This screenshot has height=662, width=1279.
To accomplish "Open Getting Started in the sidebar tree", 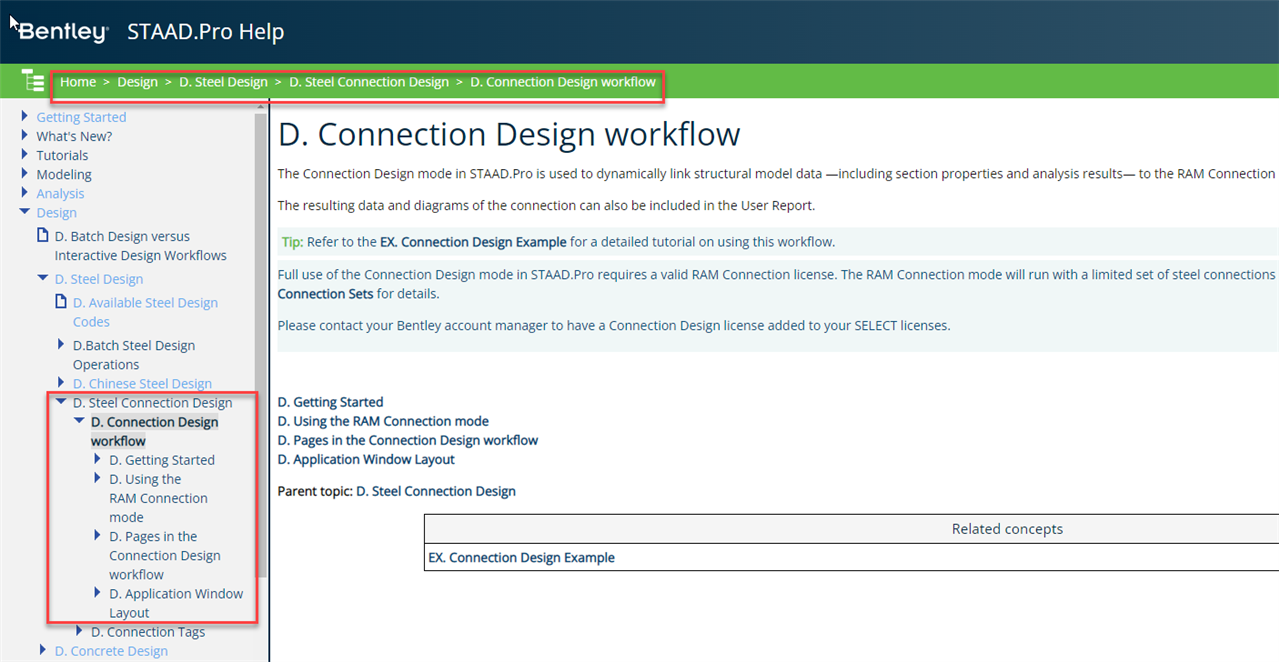I will 81,117.
